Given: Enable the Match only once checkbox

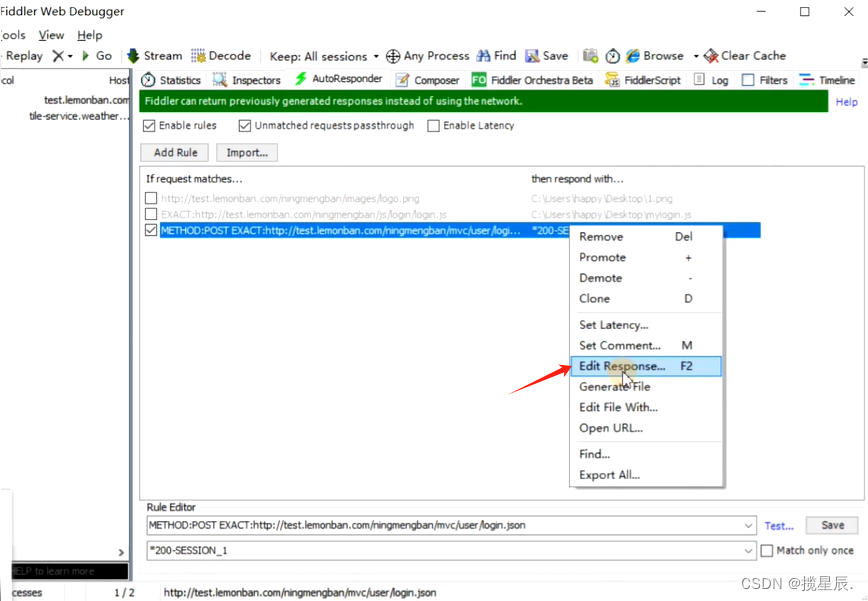Looking at the screenshot, I should (767, 551).
